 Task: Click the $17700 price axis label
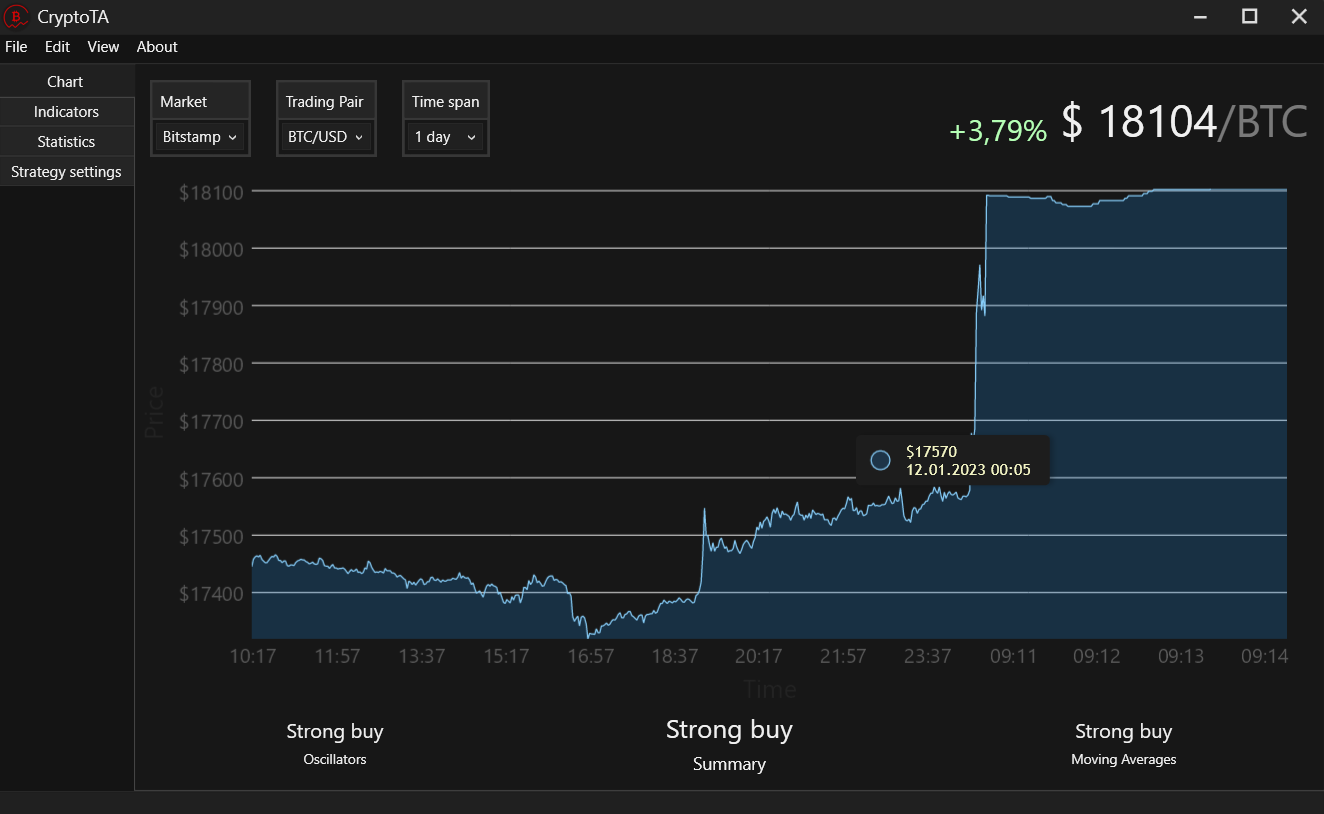click(211, 422)
